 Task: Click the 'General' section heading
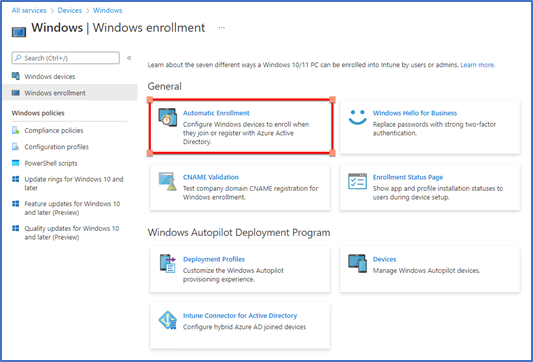coord(165,86)
